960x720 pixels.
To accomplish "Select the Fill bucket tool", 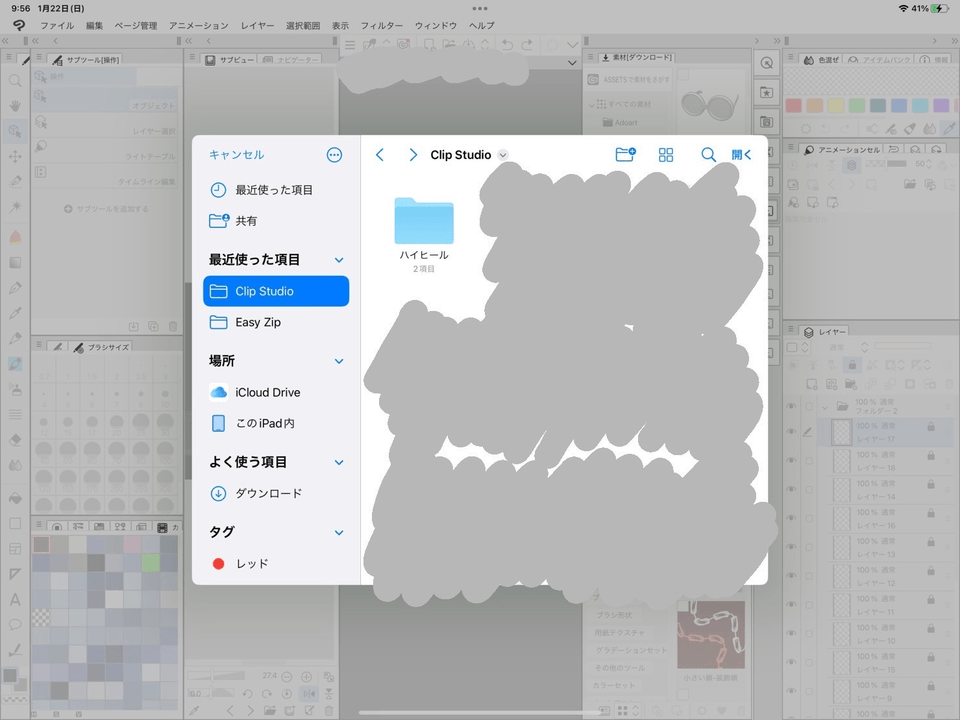I will (15, 498).
